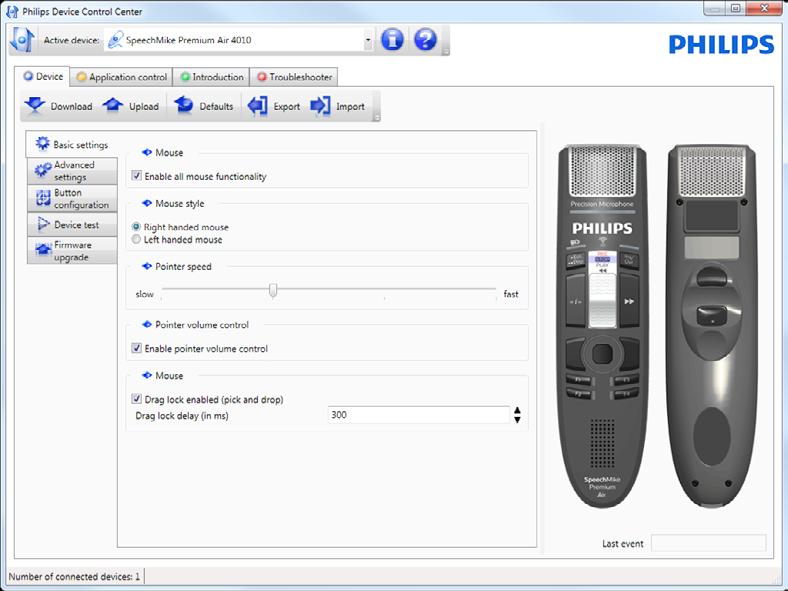The width and height of the screenshot is (788, 591).
Task: Open the Button configuration side tab
Action: click(72, 199)
